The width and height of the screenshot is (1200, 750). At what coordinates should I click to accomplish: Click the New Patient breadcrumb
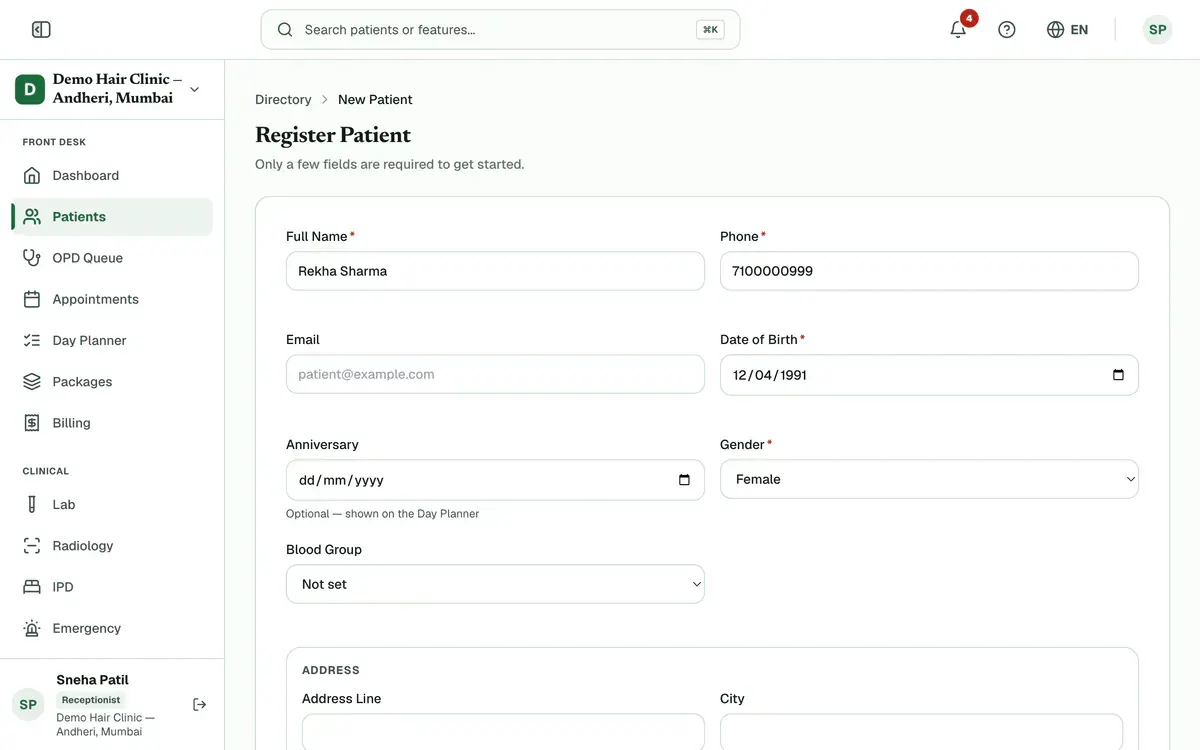coord(375,99)
